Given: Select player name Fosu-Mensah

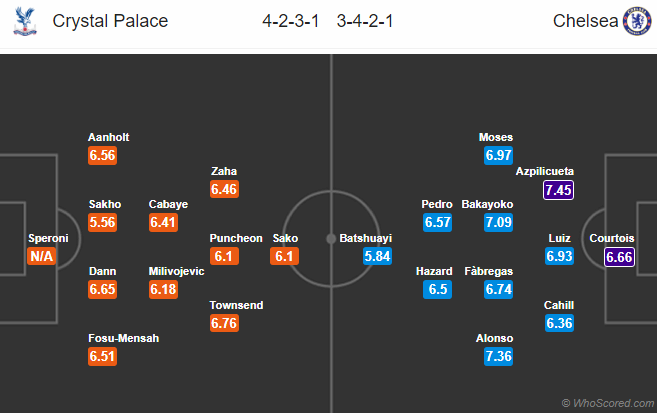Looking at the screenshot, I should tap(124, 338).
